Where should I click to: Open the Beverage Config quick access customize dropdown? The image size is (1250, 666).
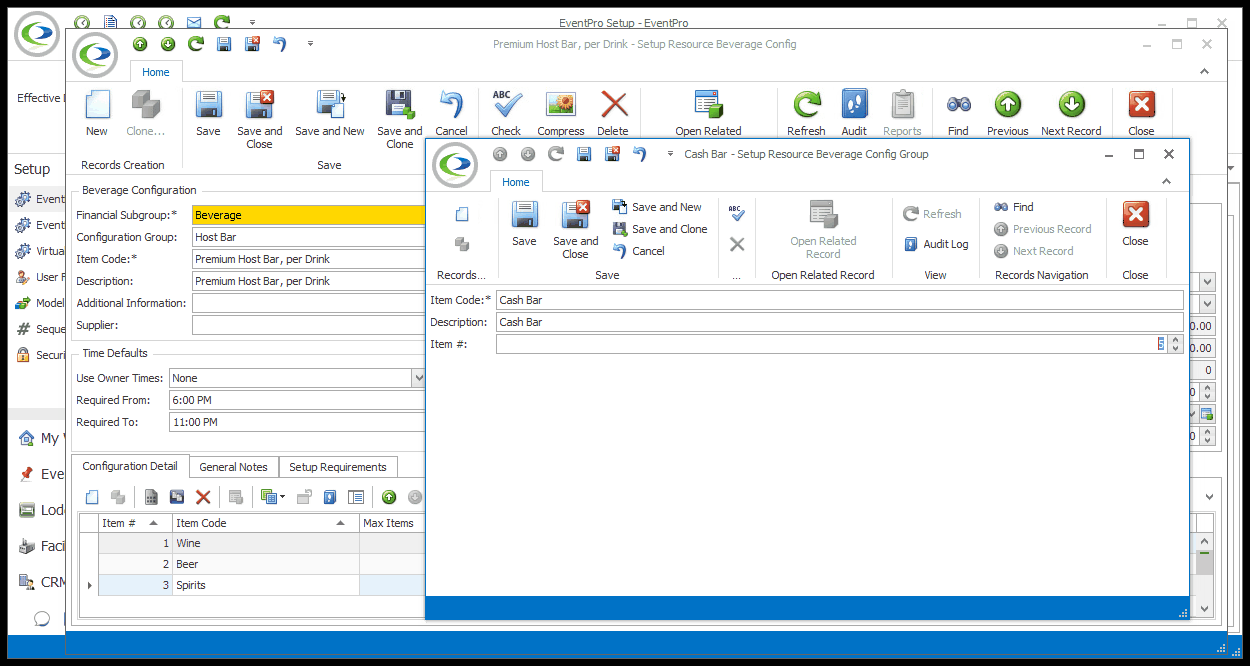(311, 44)
